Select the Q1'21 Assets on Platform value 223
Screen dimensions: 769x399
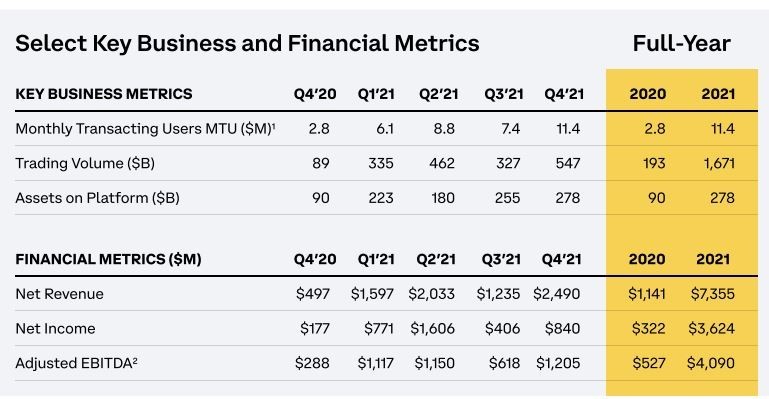pyautogui.click(x=381, y=198)
